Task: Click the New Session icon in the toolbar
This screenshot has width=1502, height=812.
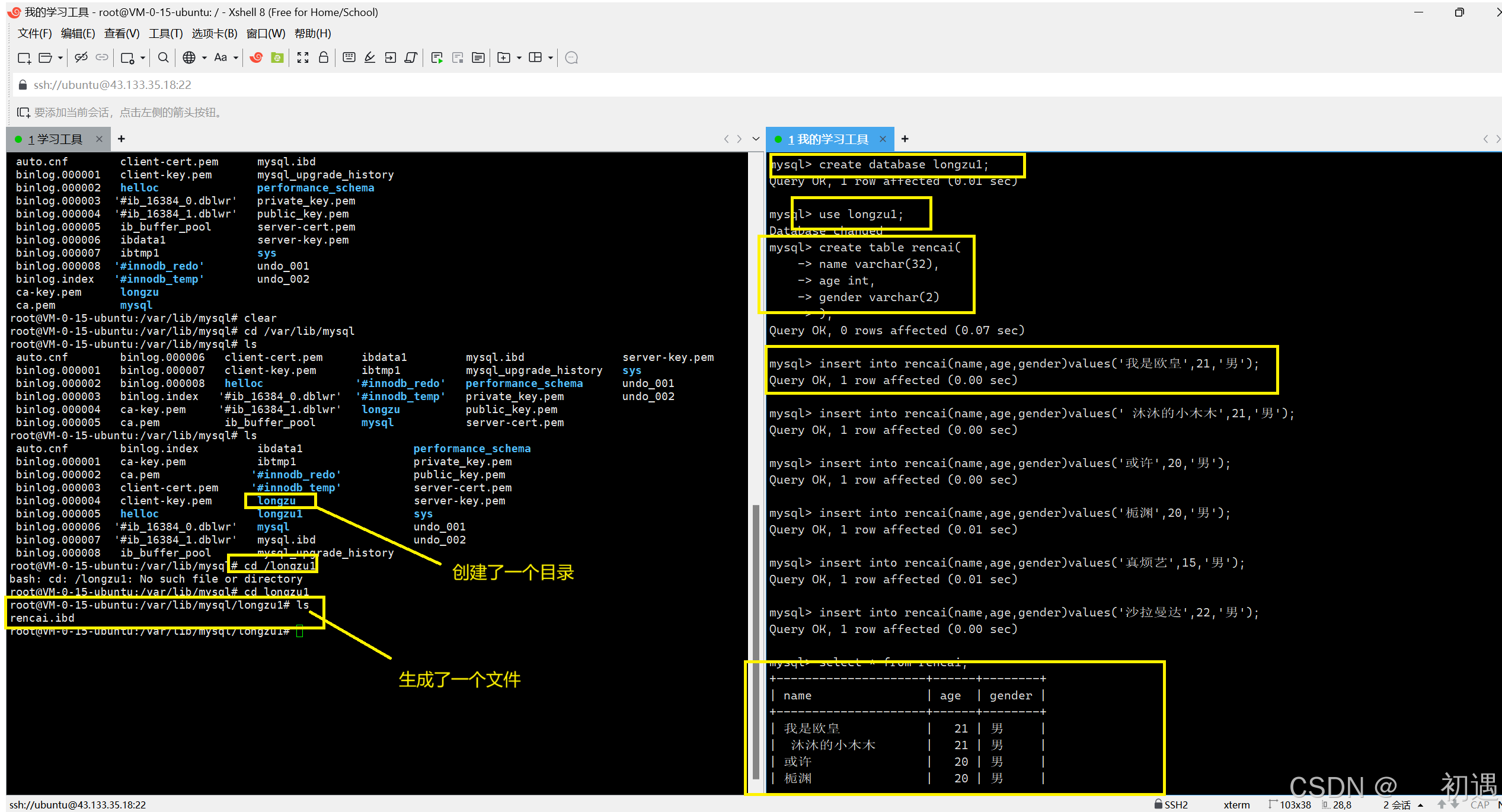Action: click(x=24, y=57)
